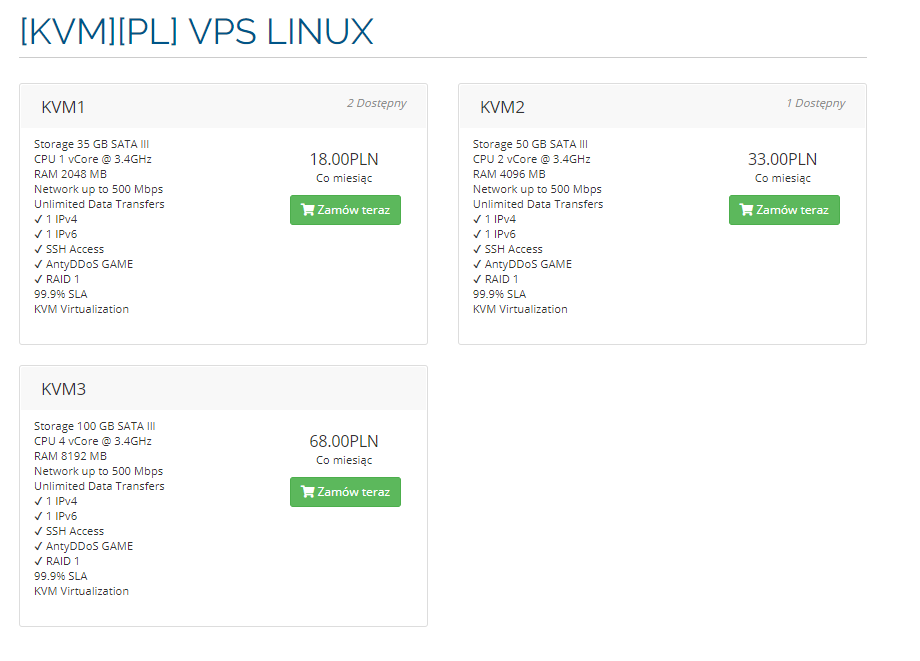Click the cart icon in KVM3 order button
Screen dimensions: 920x661
(x=307, y=492)
